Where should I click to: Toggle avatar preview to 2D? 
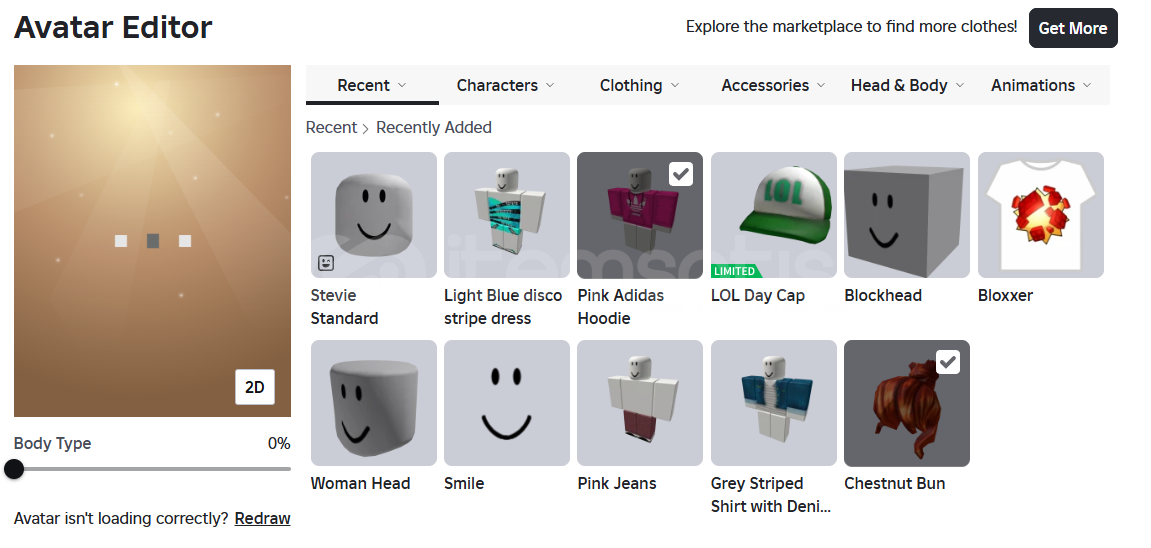(255, 387)
